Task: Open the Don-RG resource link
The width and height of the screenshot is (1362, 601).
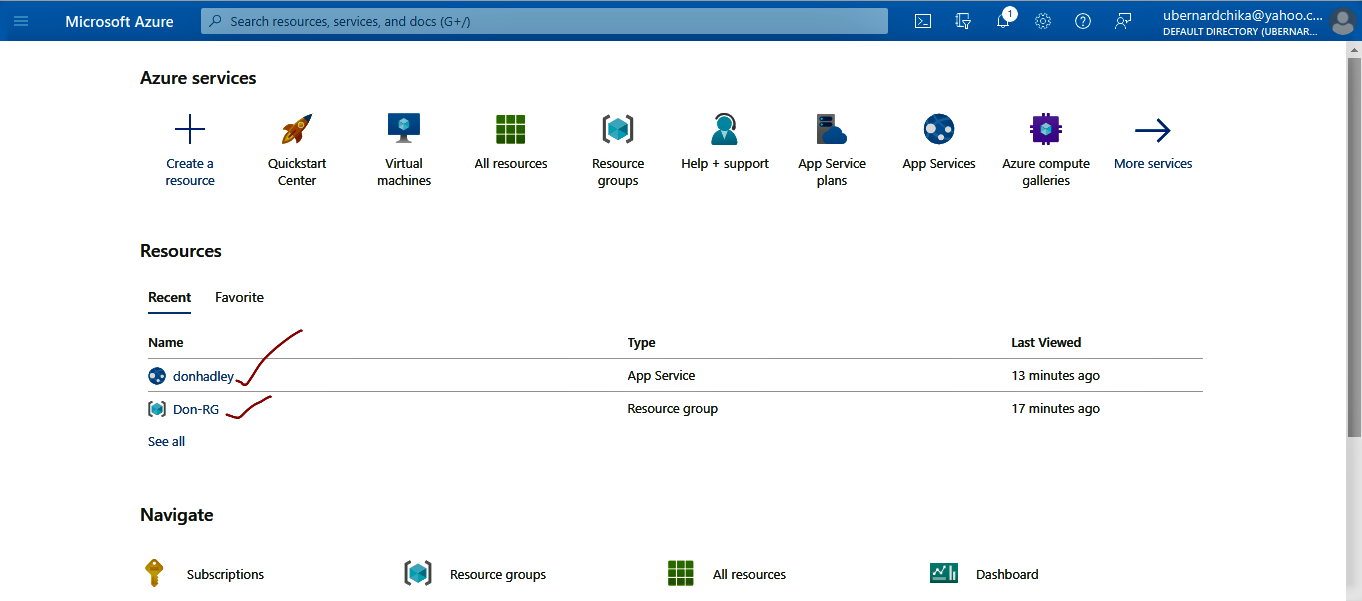Action: pos(196,409)
